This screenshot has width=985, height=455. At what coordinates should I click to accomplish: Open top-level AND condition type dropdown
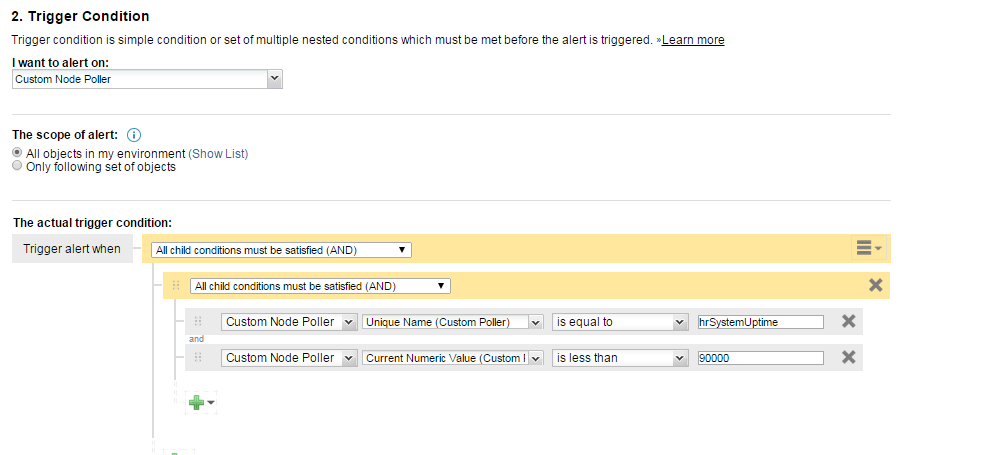click(x=281, y=250)
